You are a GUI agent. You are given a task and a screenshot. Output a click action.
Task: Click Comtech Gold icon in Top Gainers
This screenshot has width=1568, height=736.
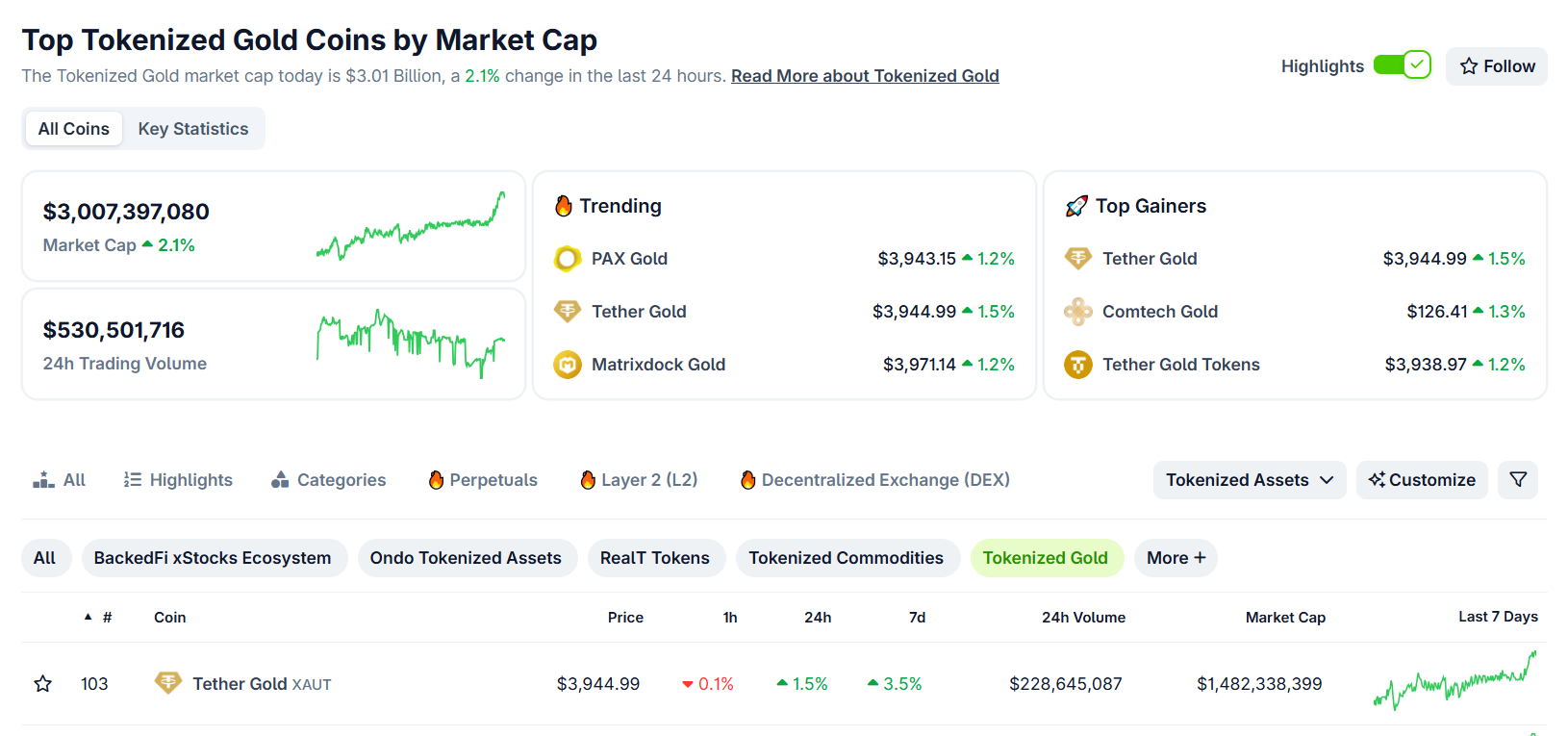tap(1077, 312)
